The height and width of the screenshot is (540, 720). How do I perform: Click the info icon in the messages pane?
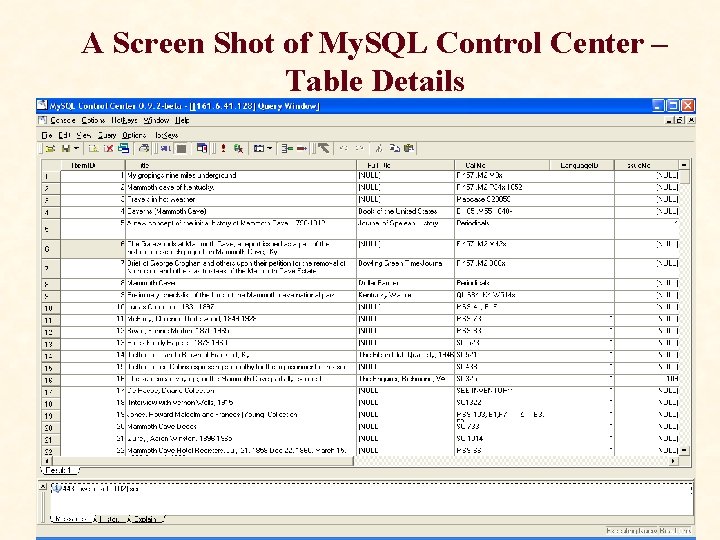point(56,489)
